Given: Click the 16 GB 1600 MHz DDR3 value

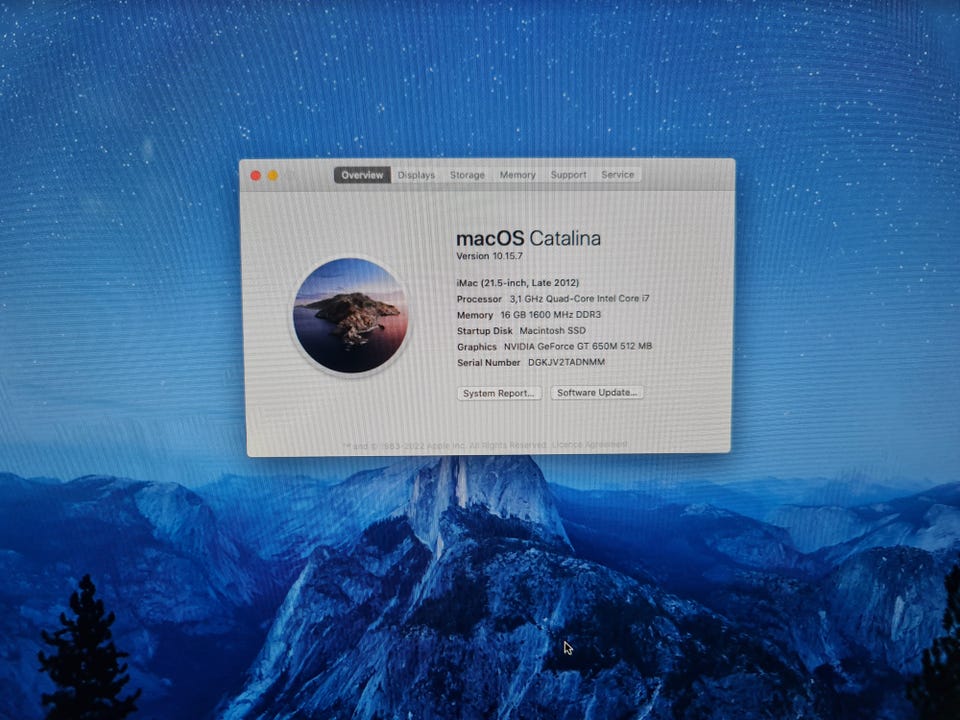Looking at the screenshot, I should tap(550, 315).
